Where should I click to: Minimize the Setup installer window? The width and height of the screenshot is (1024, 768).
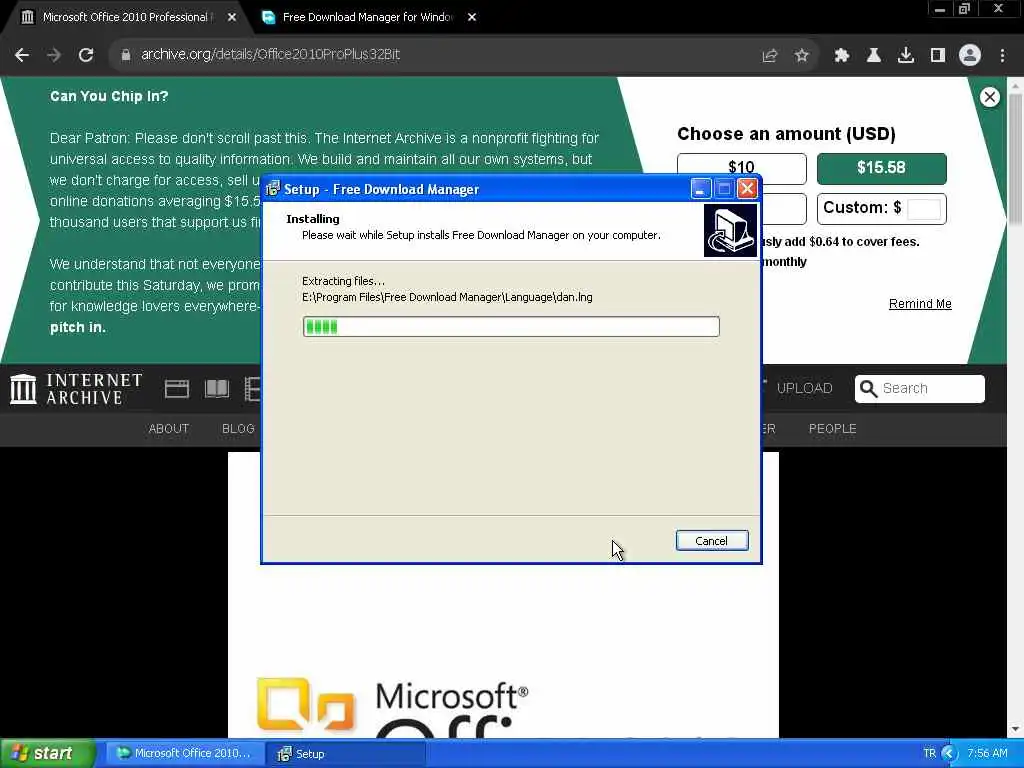[x=700, y=189]
